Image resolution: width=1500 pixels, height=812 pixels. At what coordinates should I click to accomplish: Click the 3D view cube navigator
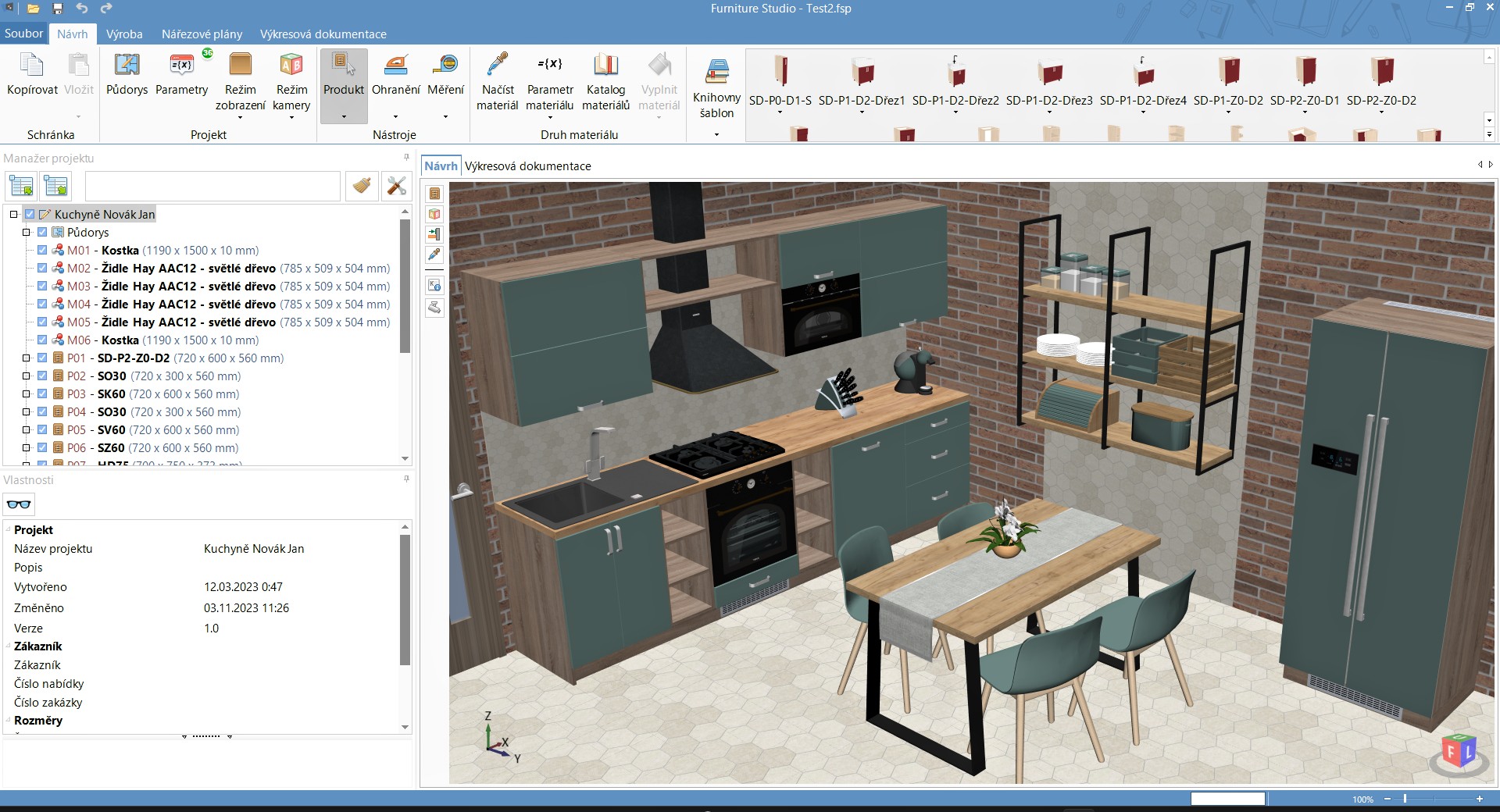tap(1458, 753)
